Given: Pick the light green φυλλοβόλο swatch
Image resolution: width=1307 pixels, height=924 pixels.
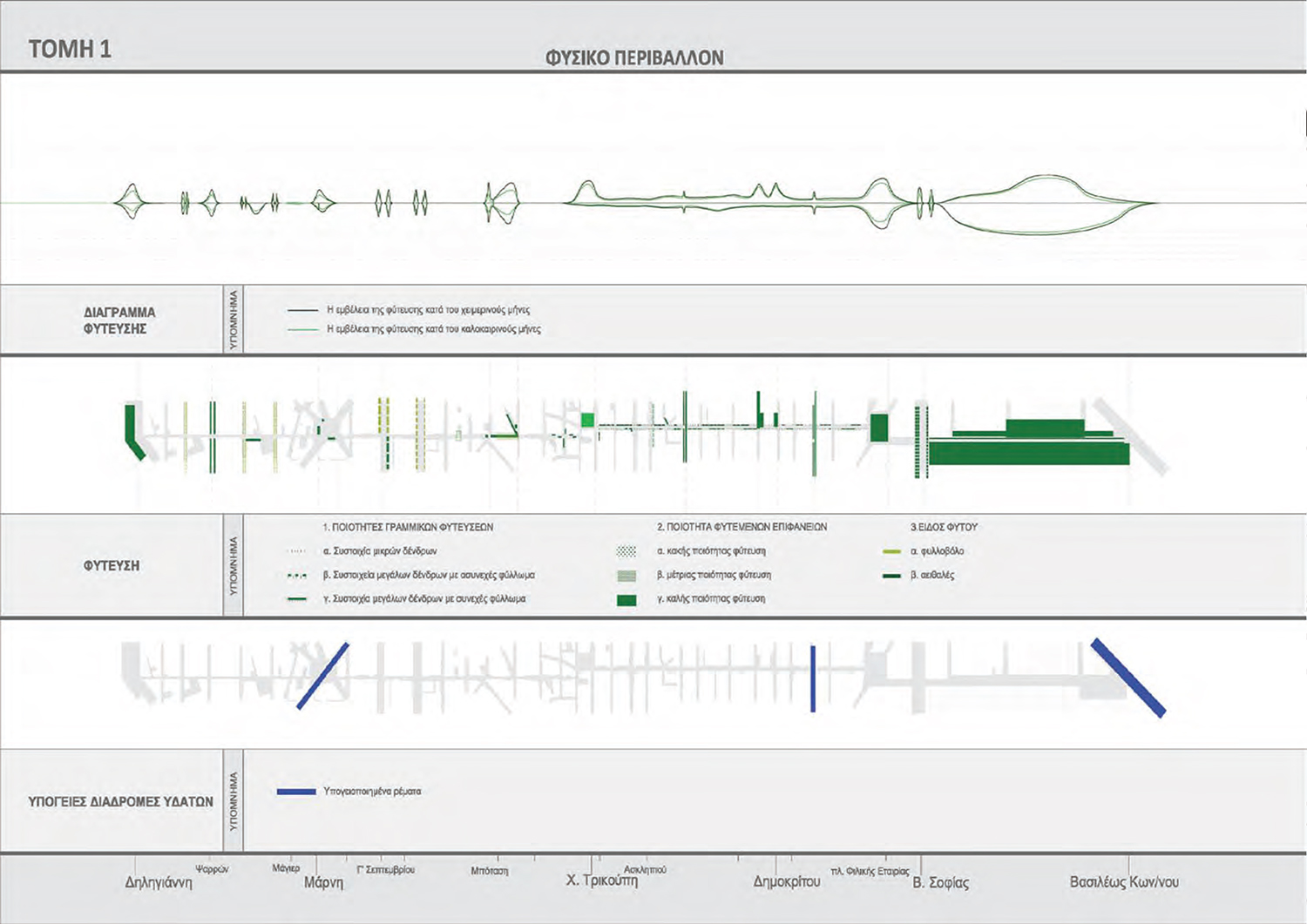Looking at the screenshot, I should coord(891,551).
